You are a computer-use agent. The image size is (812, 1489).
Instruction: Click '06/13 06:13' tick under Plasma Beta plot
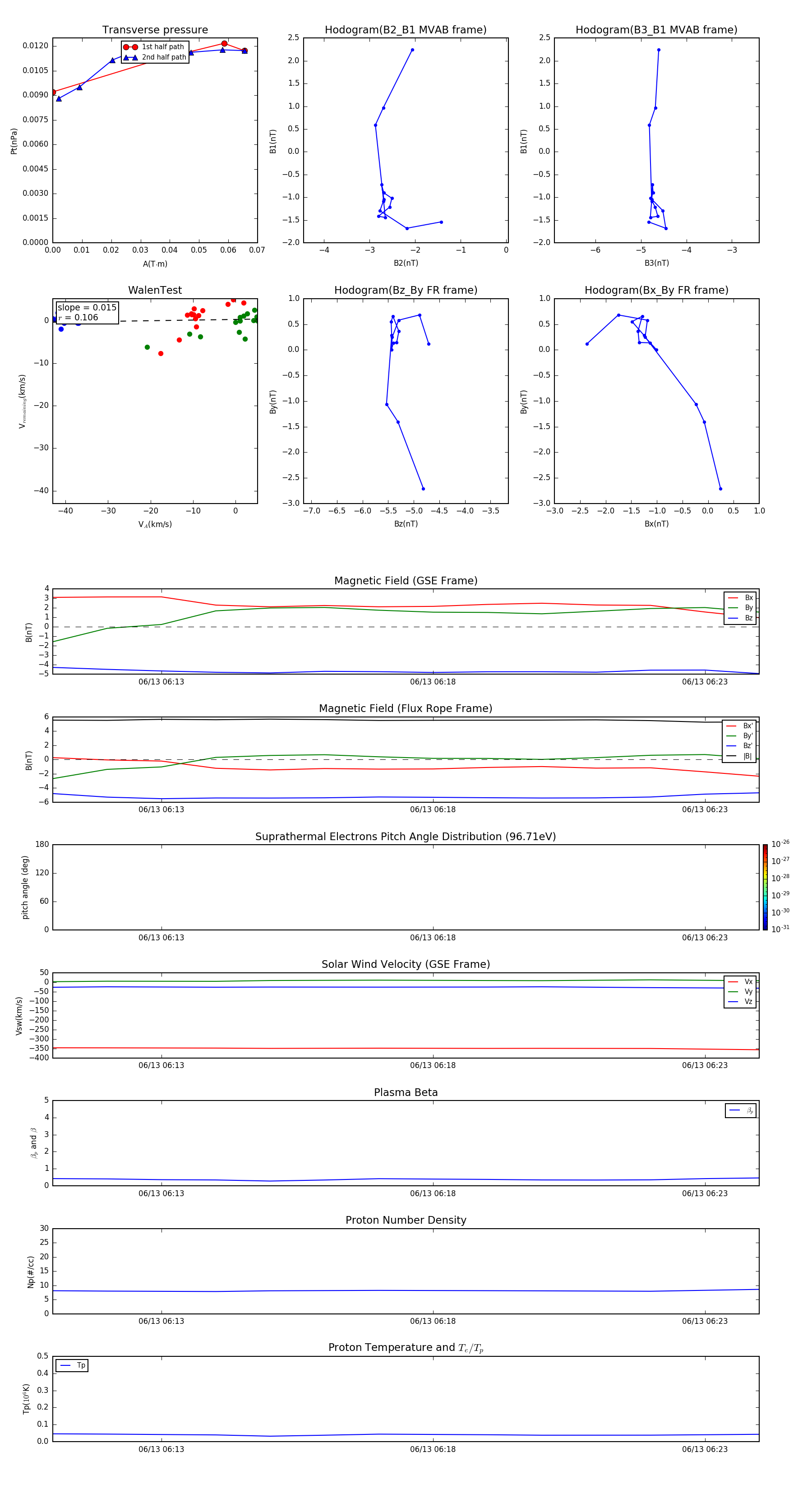pos(161,1193)
